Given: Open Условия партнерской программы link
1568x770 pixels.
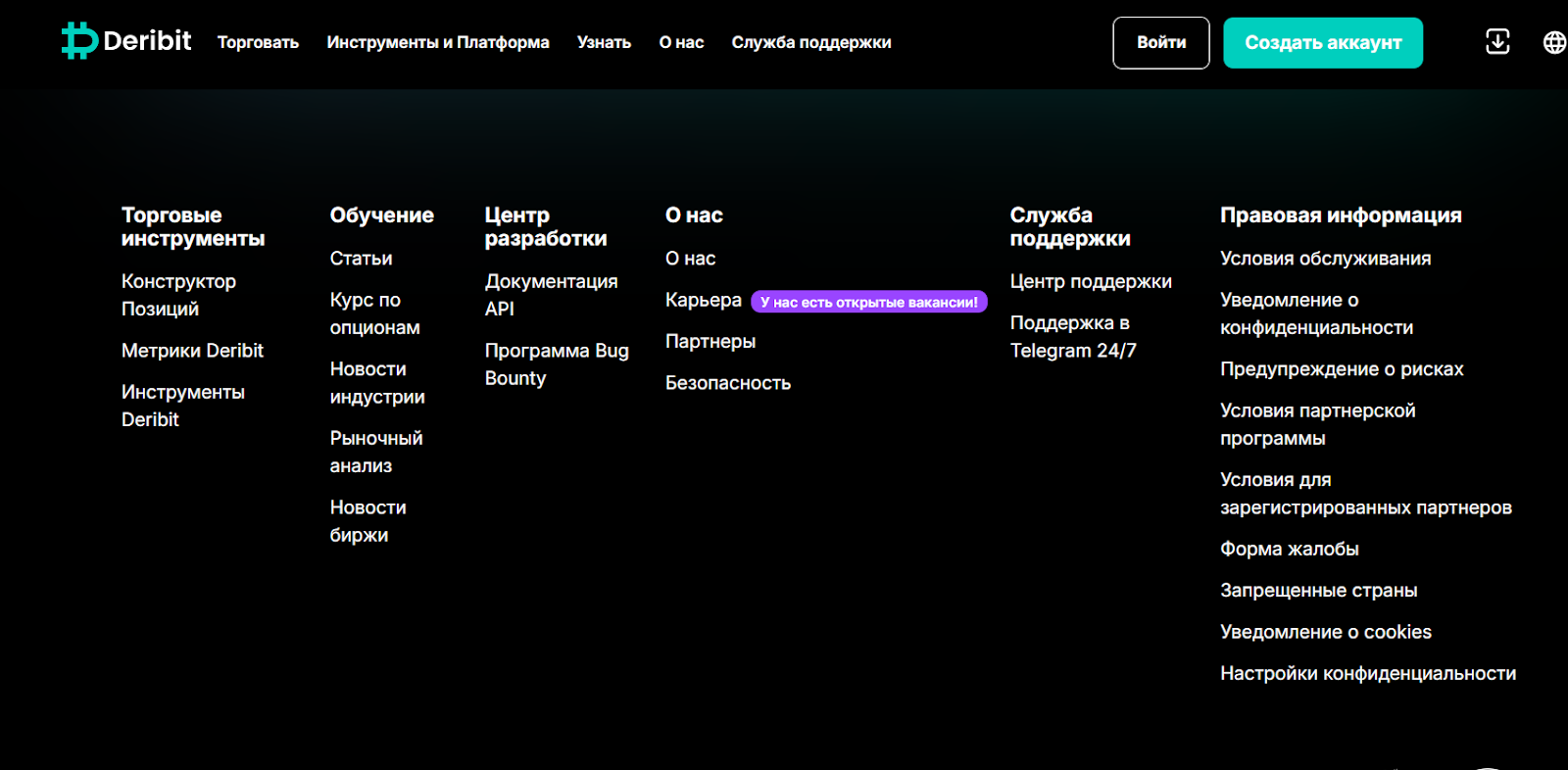Looking at the screenshot, I should click(x=1318, y=424).
